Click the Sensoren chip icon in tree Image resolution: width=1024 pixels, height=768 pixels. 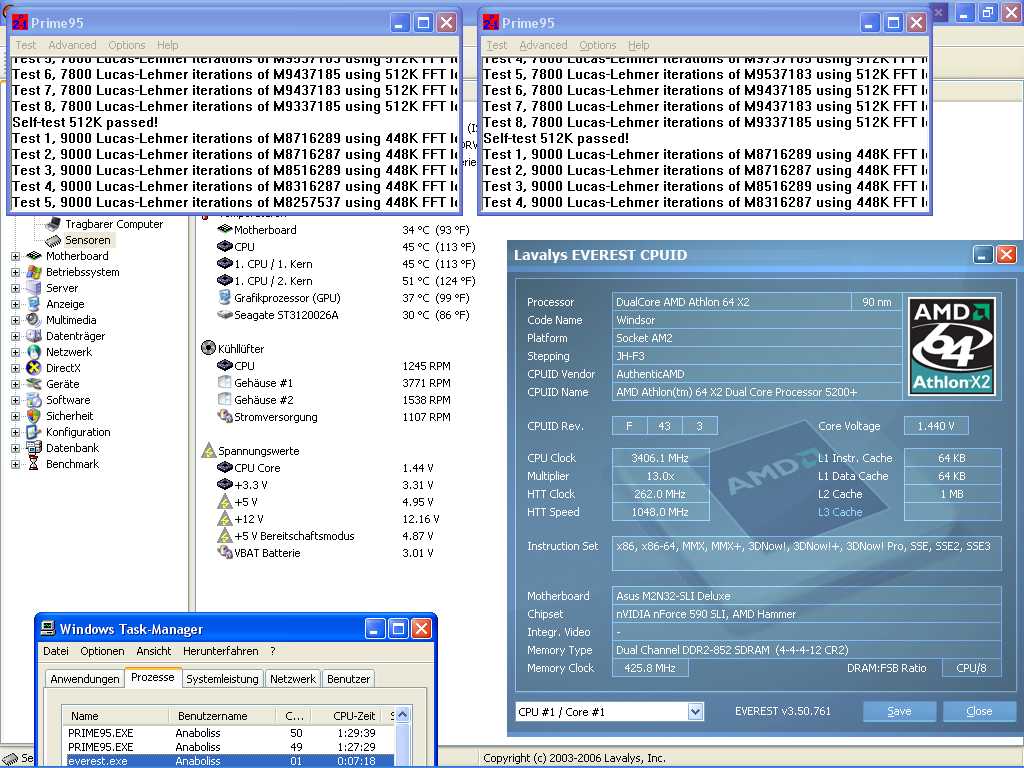54,240
